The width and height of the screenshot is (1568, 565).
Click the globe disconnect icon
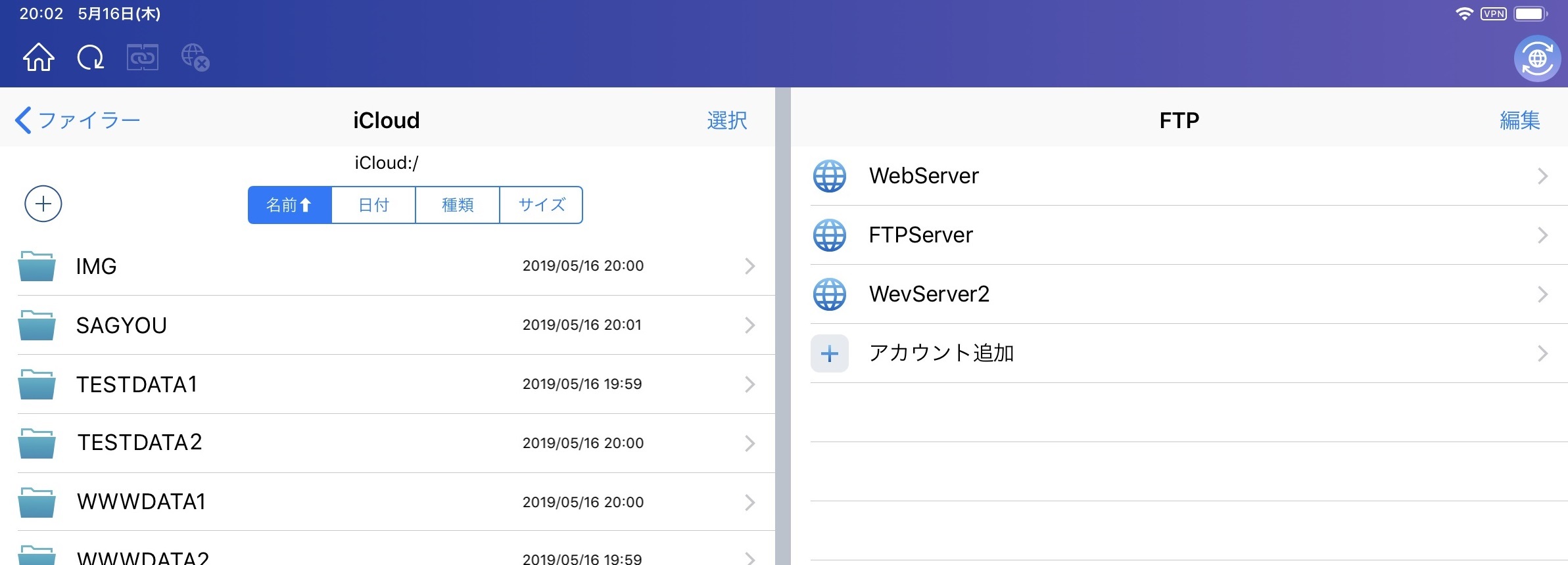(x=195, y=58)
